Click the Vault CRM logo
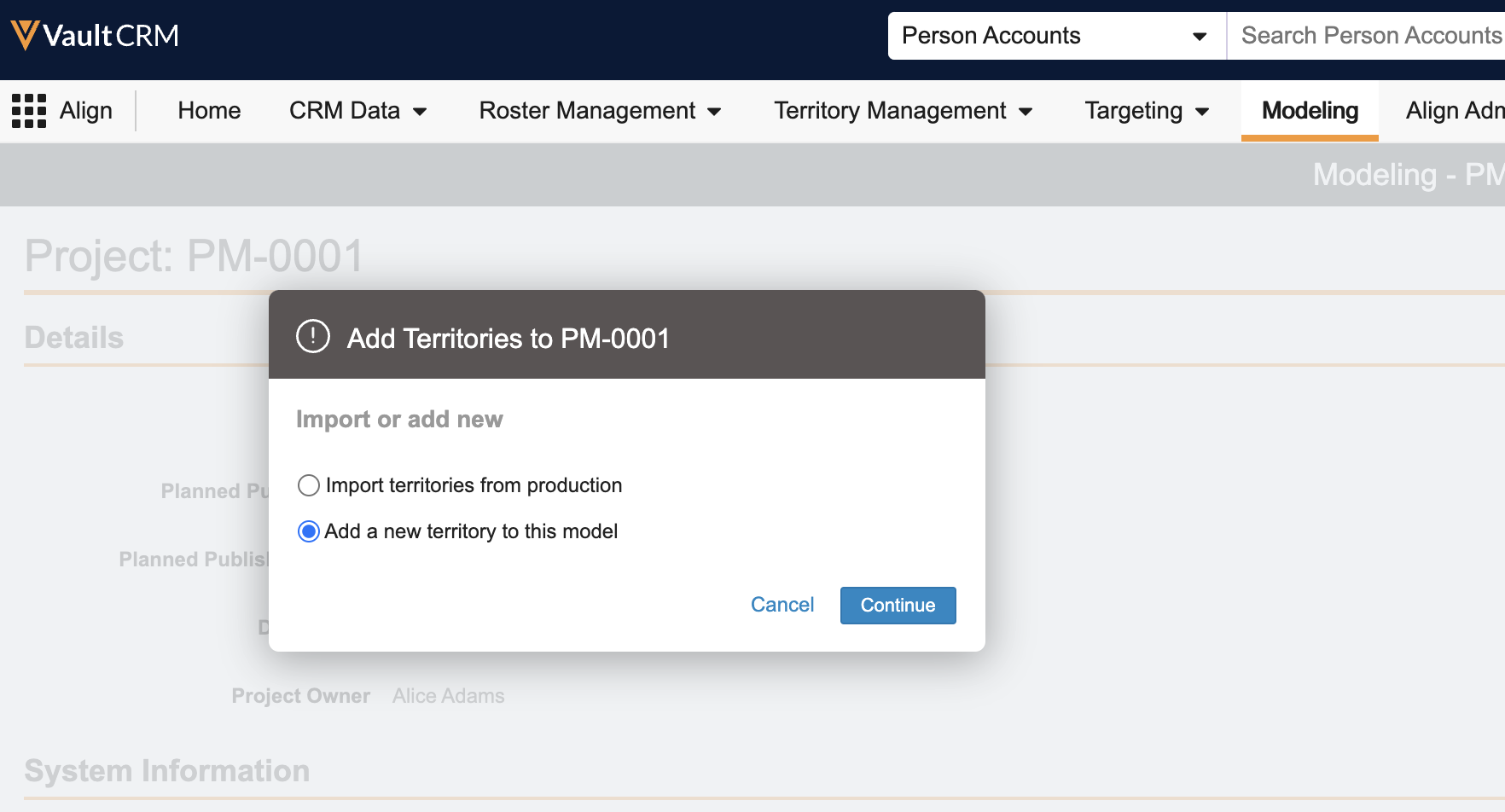The width and height of the screenshot is (1505, 812). pyautogui.click(x=95, y=36)
